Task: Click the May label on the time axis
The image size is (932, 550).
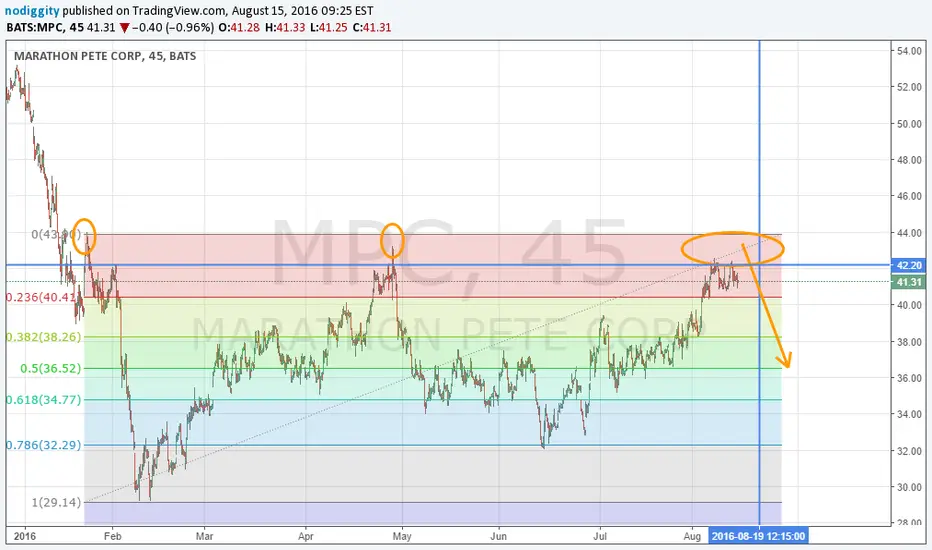Action: point(402,536)
